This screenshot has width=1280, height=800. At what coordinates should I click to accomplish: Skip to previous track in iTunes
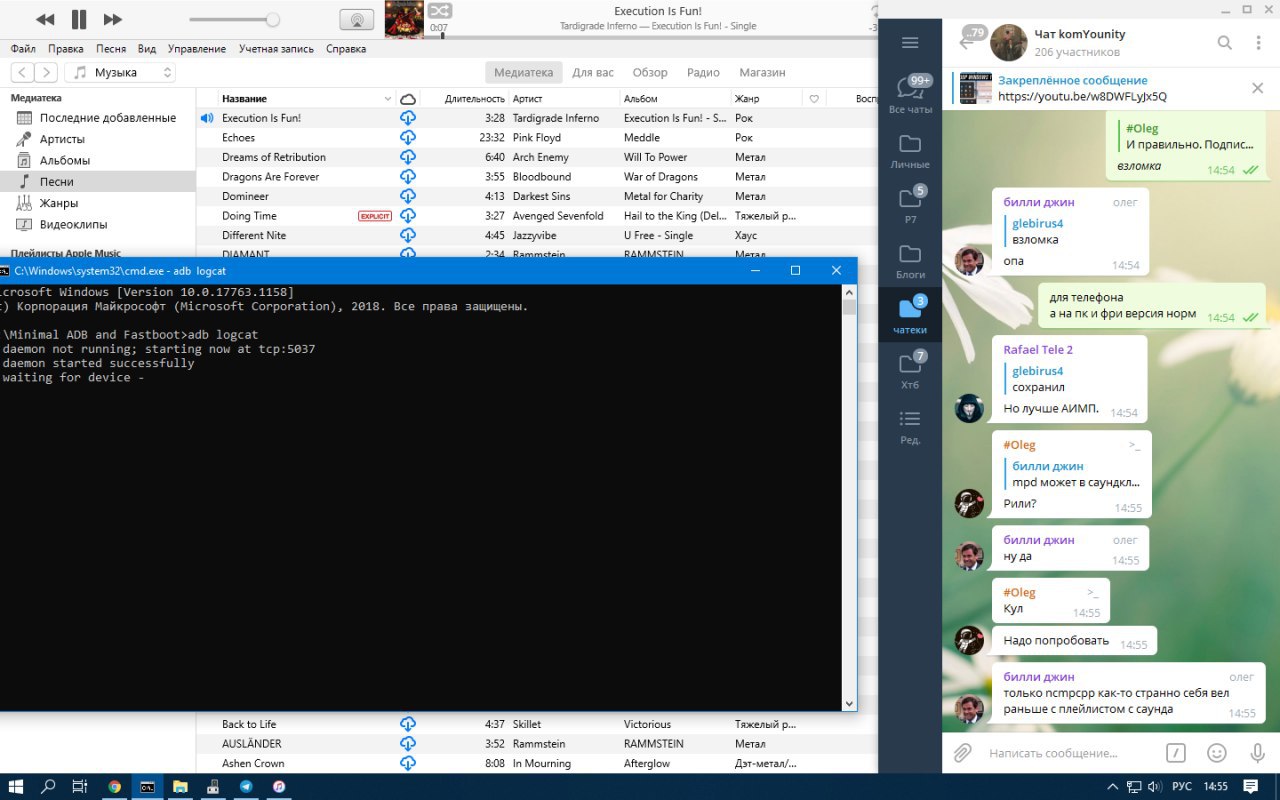[x=45, y=19]
